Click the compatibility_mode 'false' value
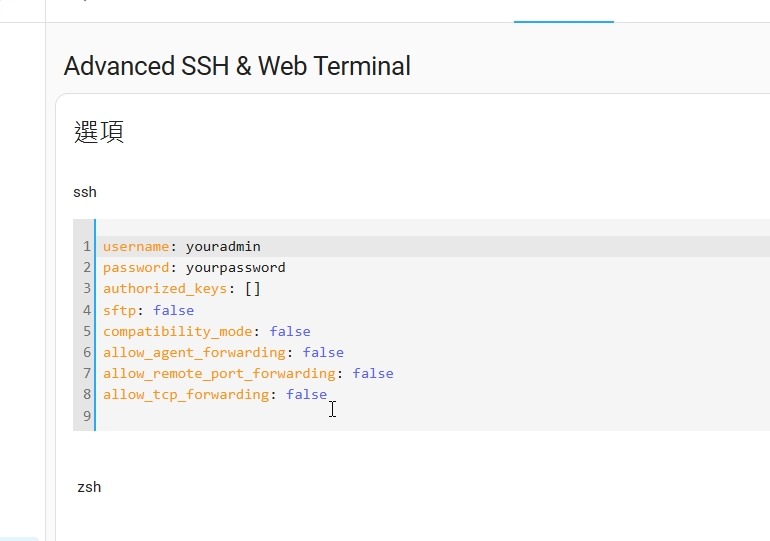 (x=289, y=331)
